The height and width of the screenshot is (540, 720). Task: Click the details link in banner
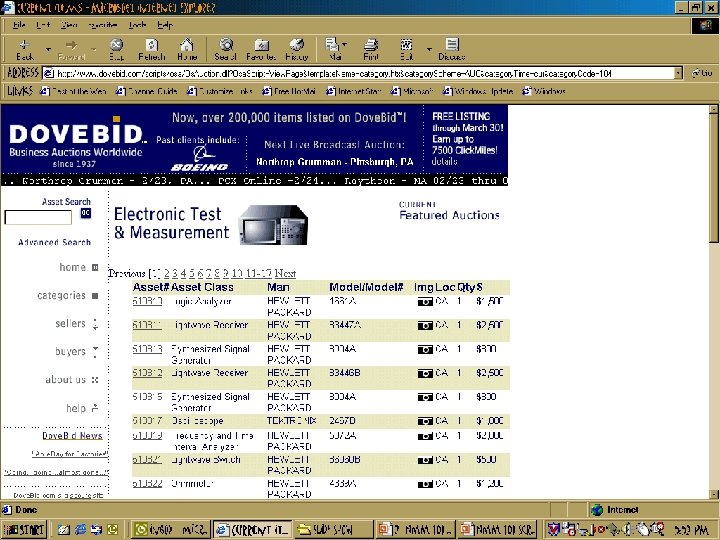click(x=444, y=162)
